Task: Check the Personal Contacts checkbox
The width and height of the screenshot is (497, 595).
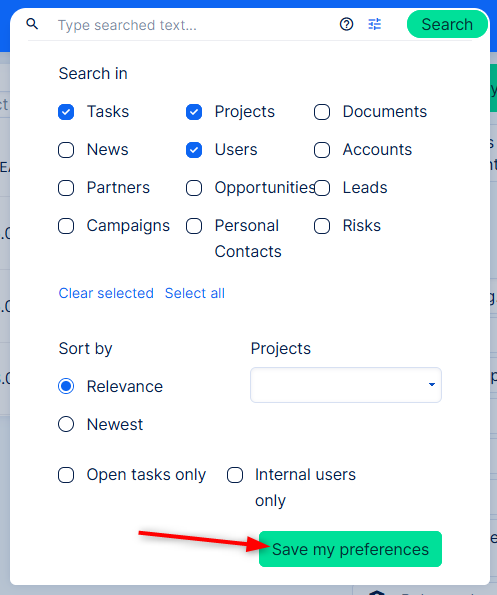Action: coord(194,226)
